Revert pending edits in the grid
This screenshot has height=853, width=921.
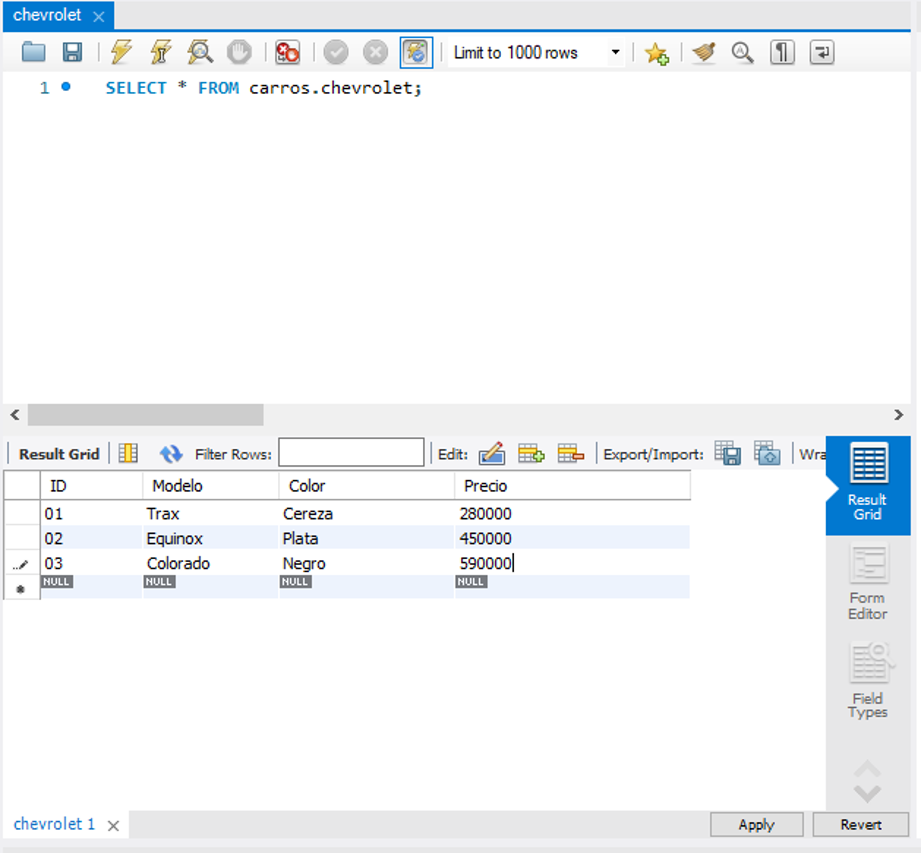(860, 824)
